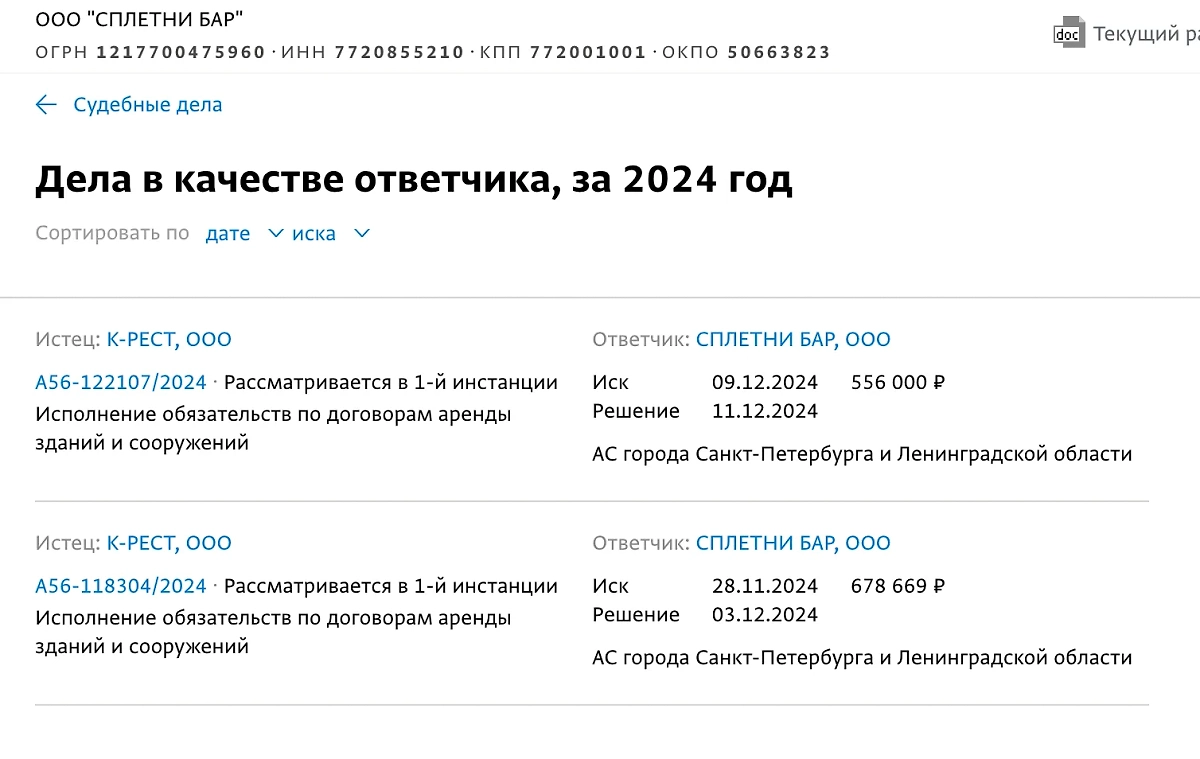Click the heading Дела в качестве ответчика
This screenshot has height=759, width=1200.
pos(414,179)
